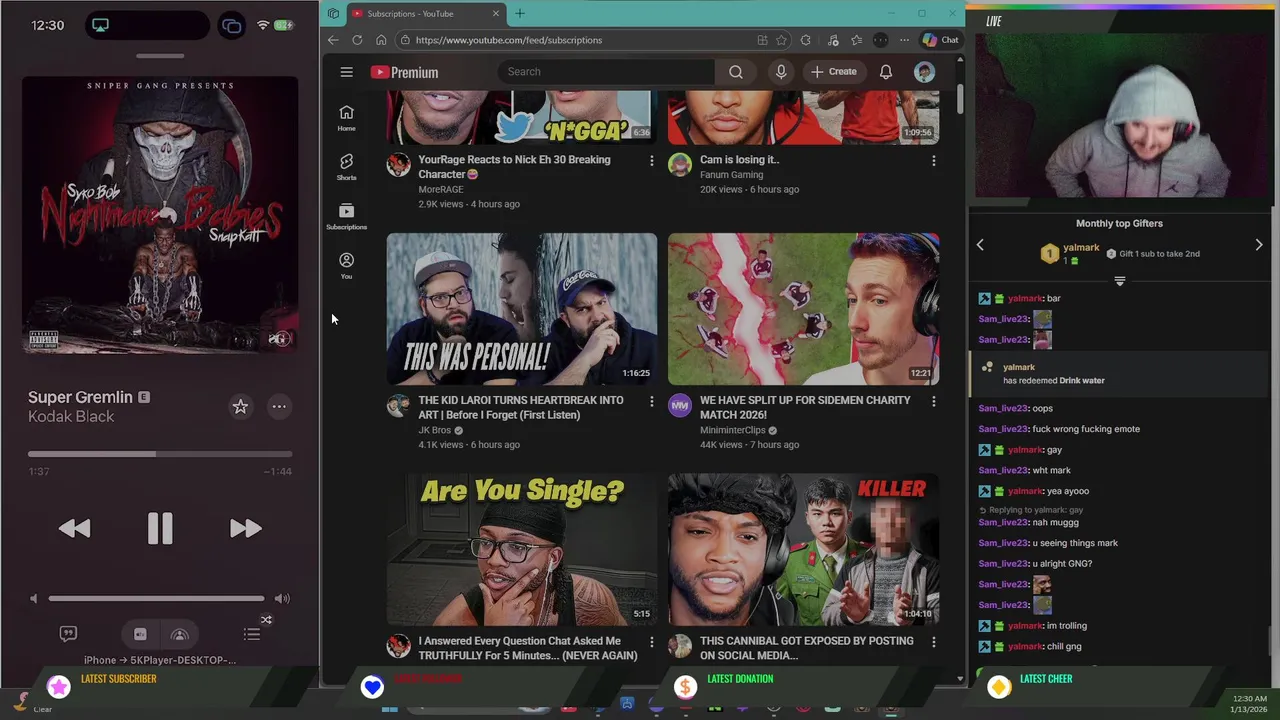Click the low-volume speaker icon
1280x720 pixels.
tap(33, 599)
